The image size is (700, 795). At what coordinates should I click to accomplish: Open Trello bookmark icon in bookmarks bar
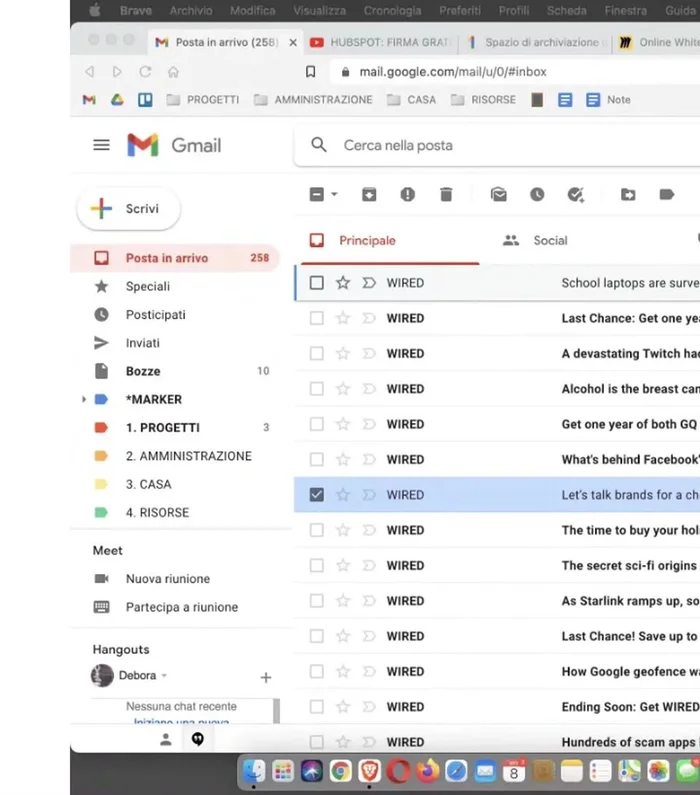click(x=145, y=100)
